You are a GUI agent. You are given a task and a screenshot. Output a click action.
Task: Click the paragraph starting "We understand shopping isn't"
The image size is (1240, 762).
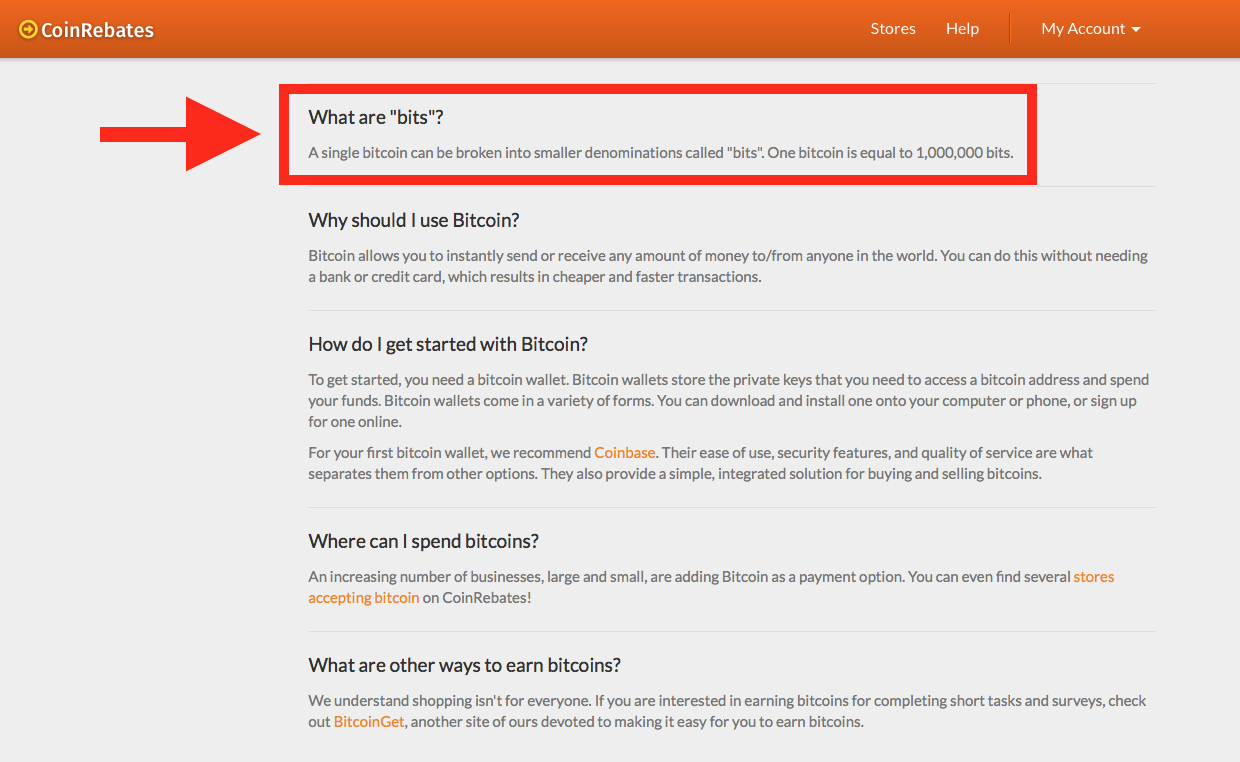(x=727, y=711)
